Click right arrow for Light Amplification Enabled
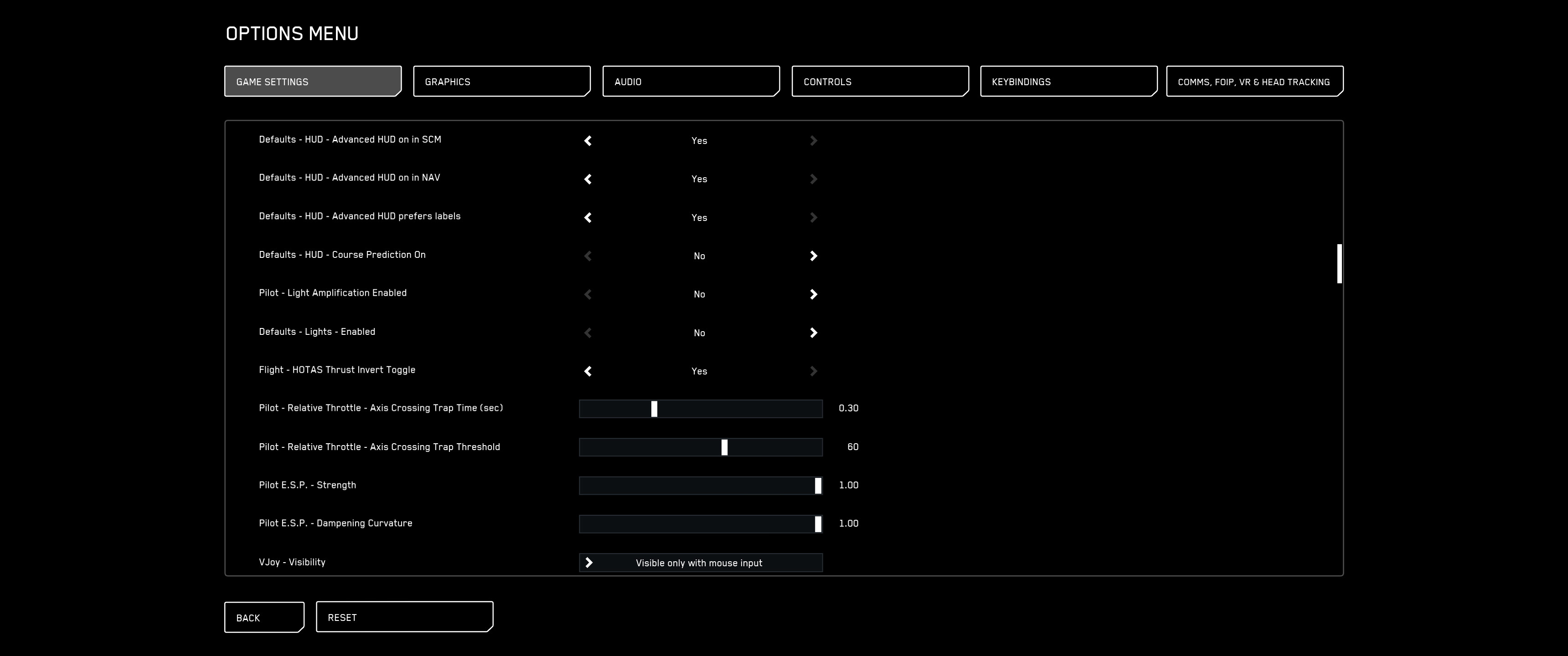 [813, 294]
